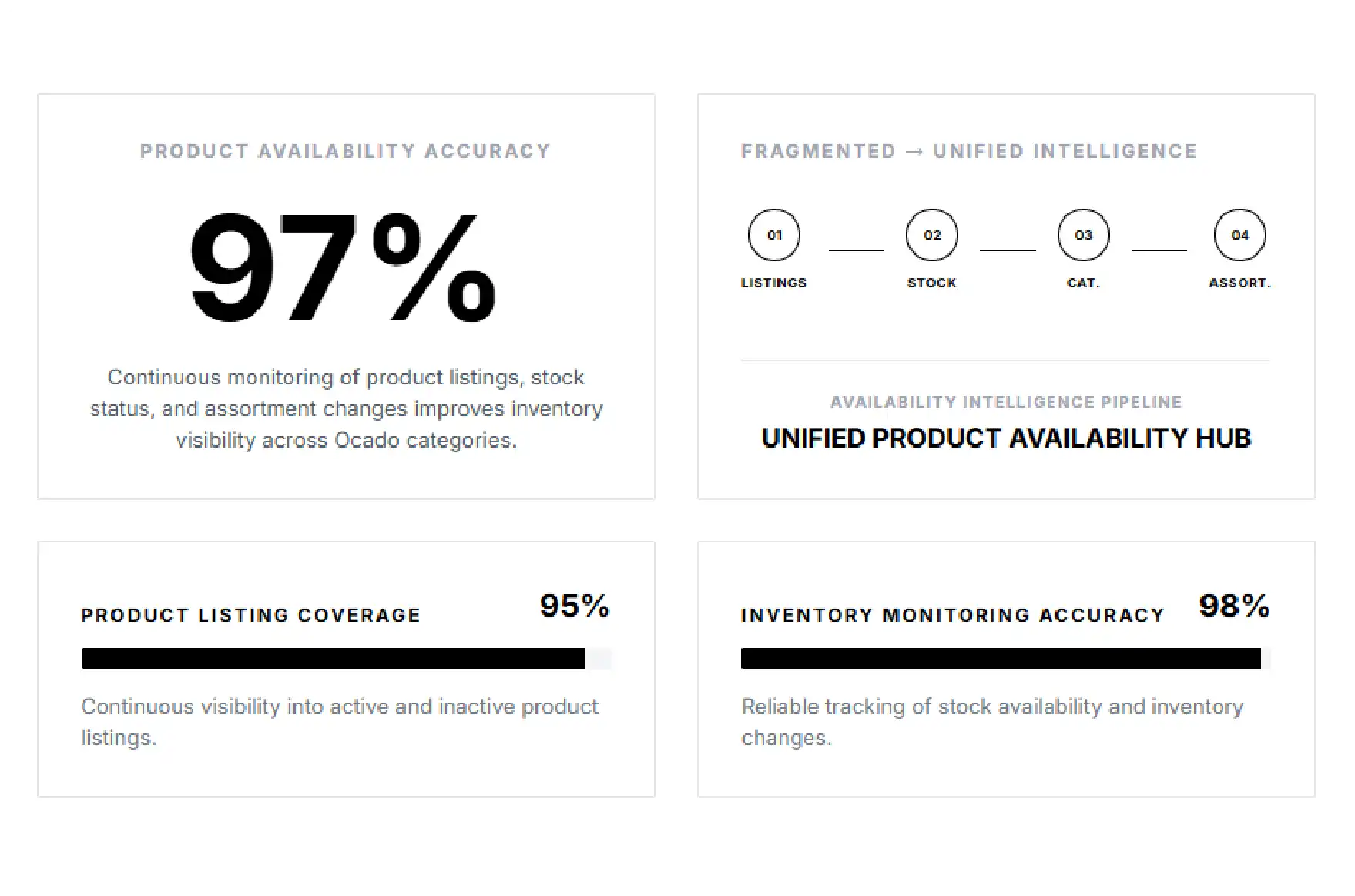The height and width of the screenshot is (896, 1355).
Task: Click the Availability Intelligence Pipeline caption
Action: click(1005, 402)
